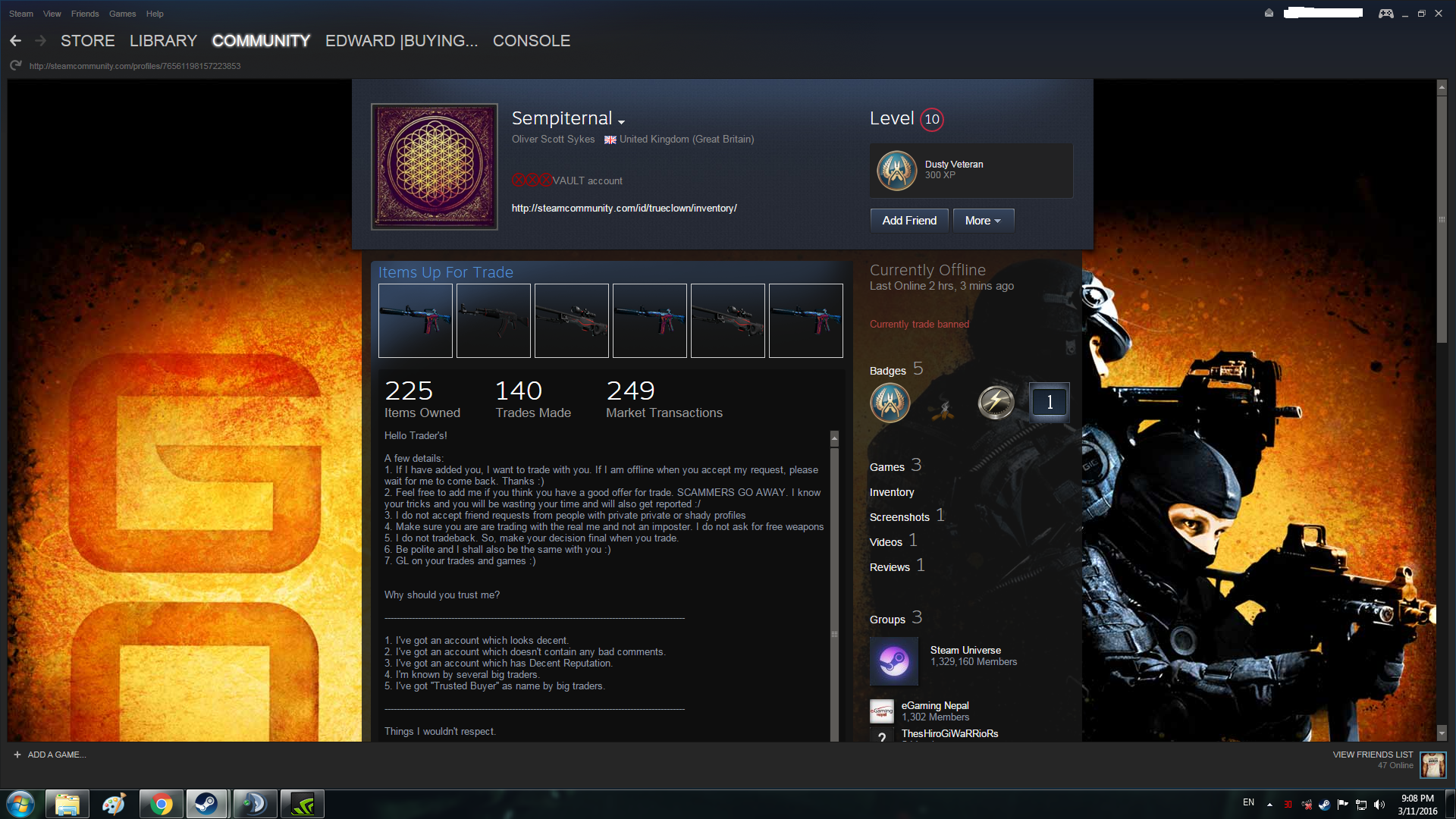1456x819 pixels.
Task: Open Big Picture mode controller icon
Action: (1385, 14)
